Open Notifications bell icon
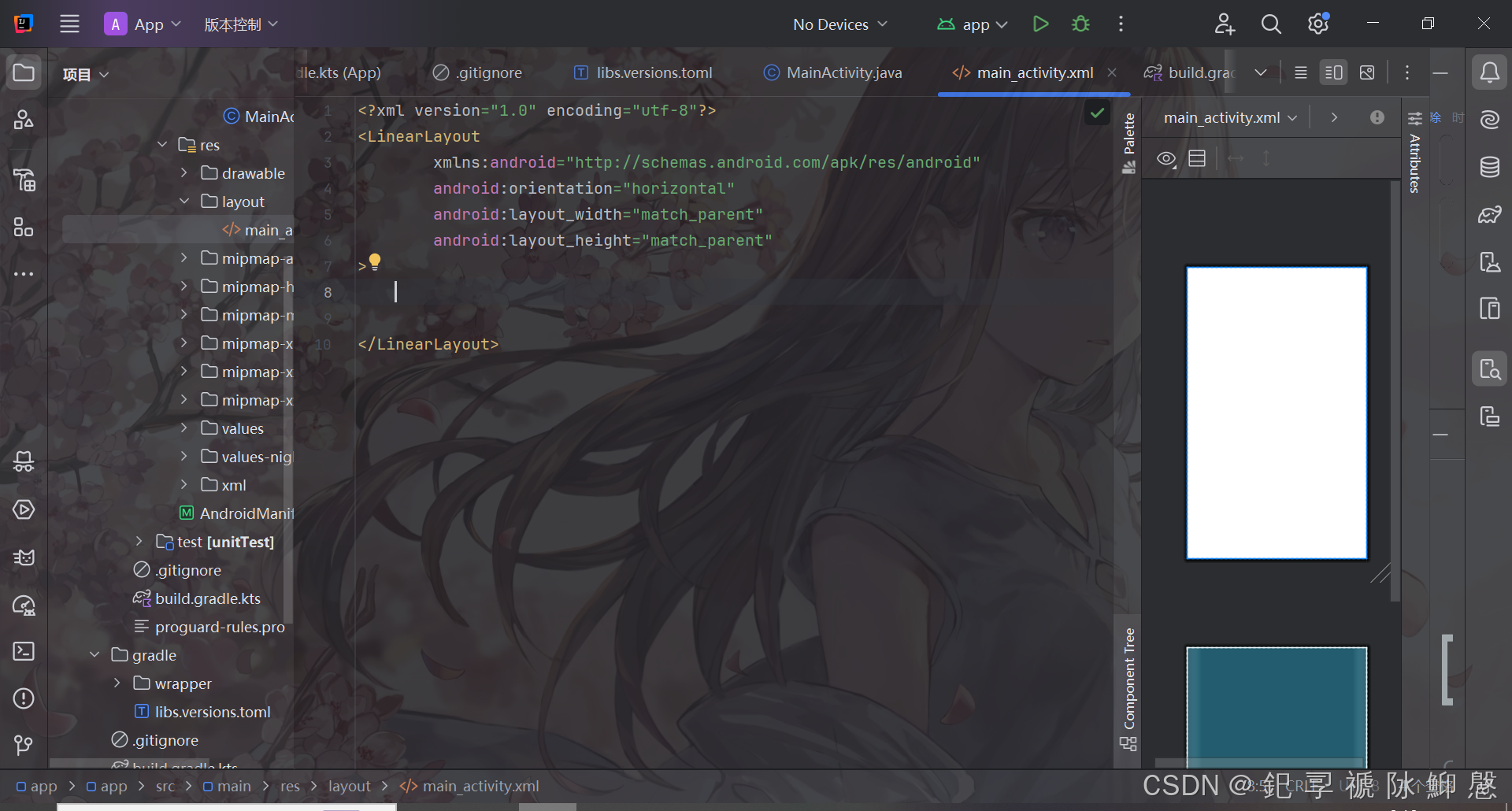The height and width of the screenshot is (811, 1512). (1489, 73)
